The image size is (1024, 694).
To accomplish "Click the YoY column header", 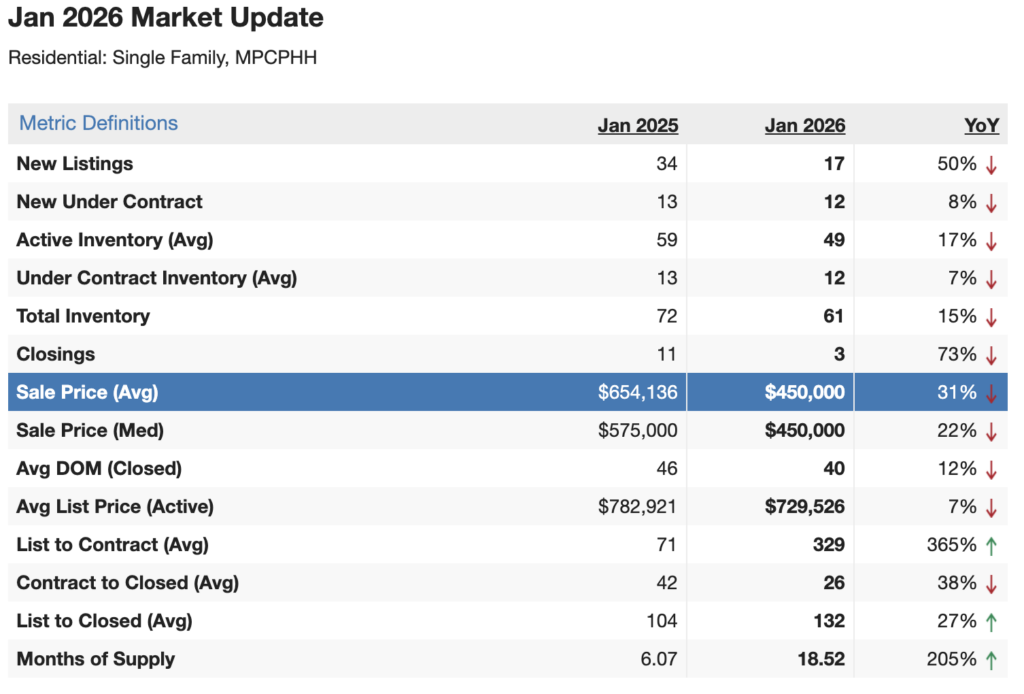I will [x=980, y=125].
